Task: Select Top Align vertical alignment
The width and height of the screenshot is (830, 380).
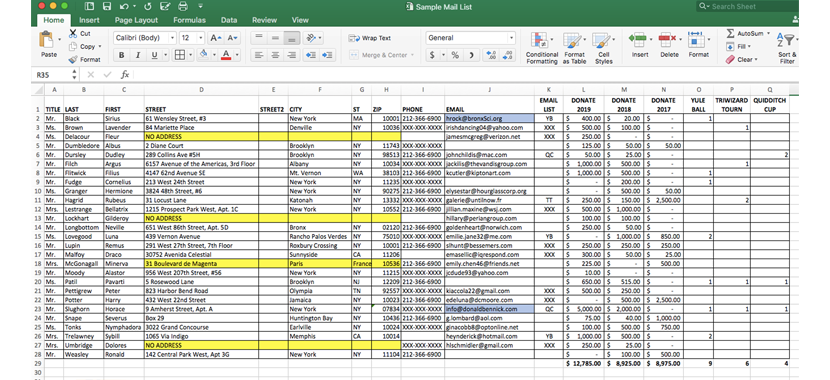Action: pos(258,38)
